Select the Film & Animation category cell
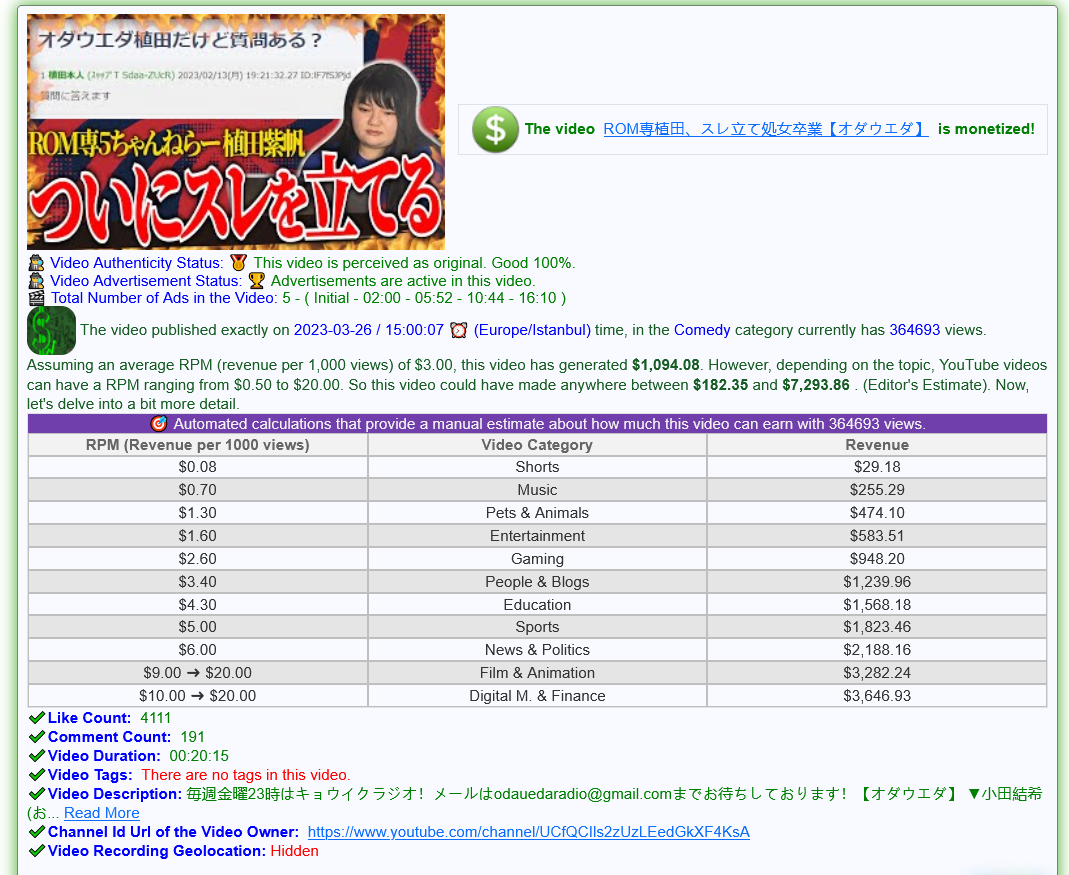 tap(537, 672)
